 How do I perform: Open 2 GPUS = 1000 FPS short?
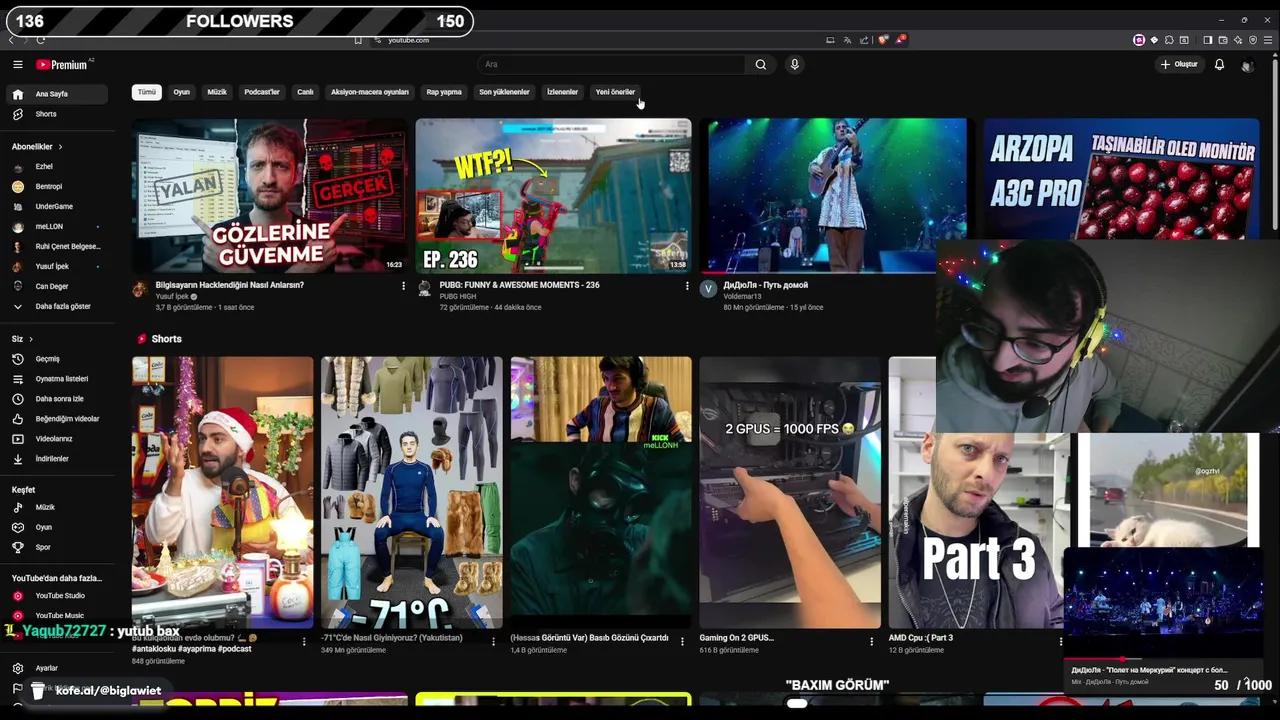[x=790, y=492]
